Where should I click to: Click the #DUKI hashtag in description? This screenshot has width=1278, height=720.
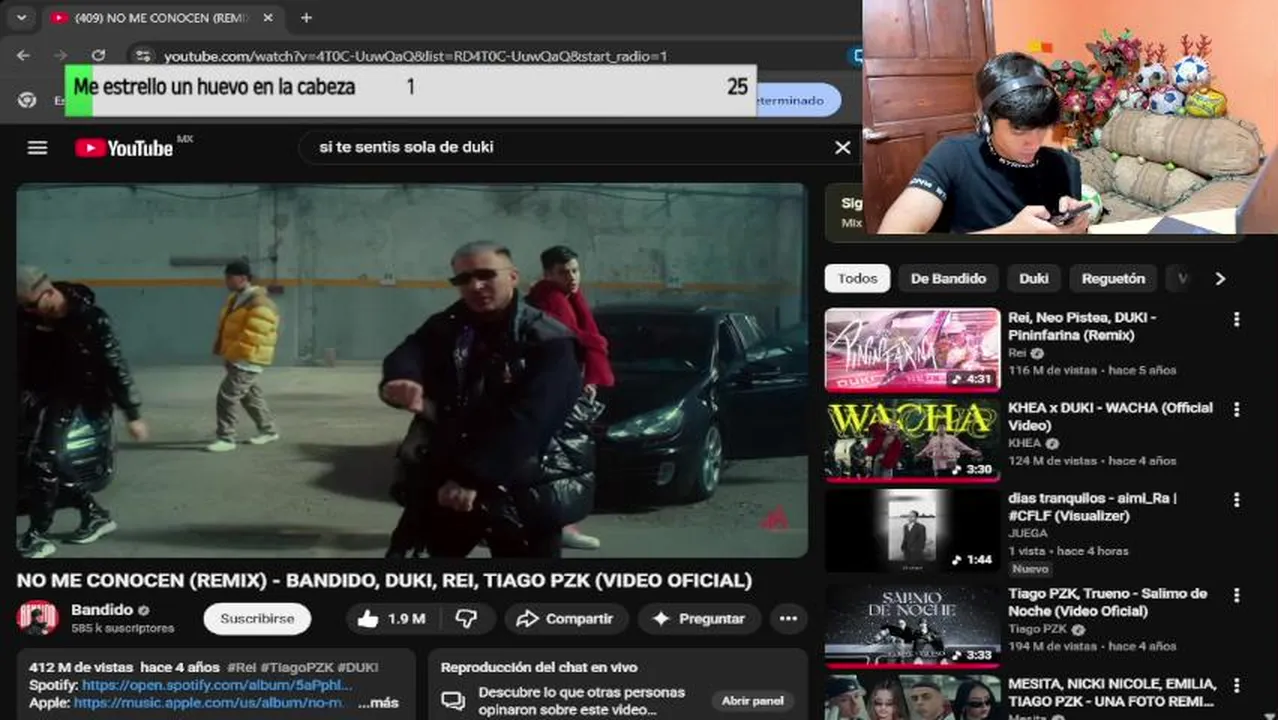[357, 667]
